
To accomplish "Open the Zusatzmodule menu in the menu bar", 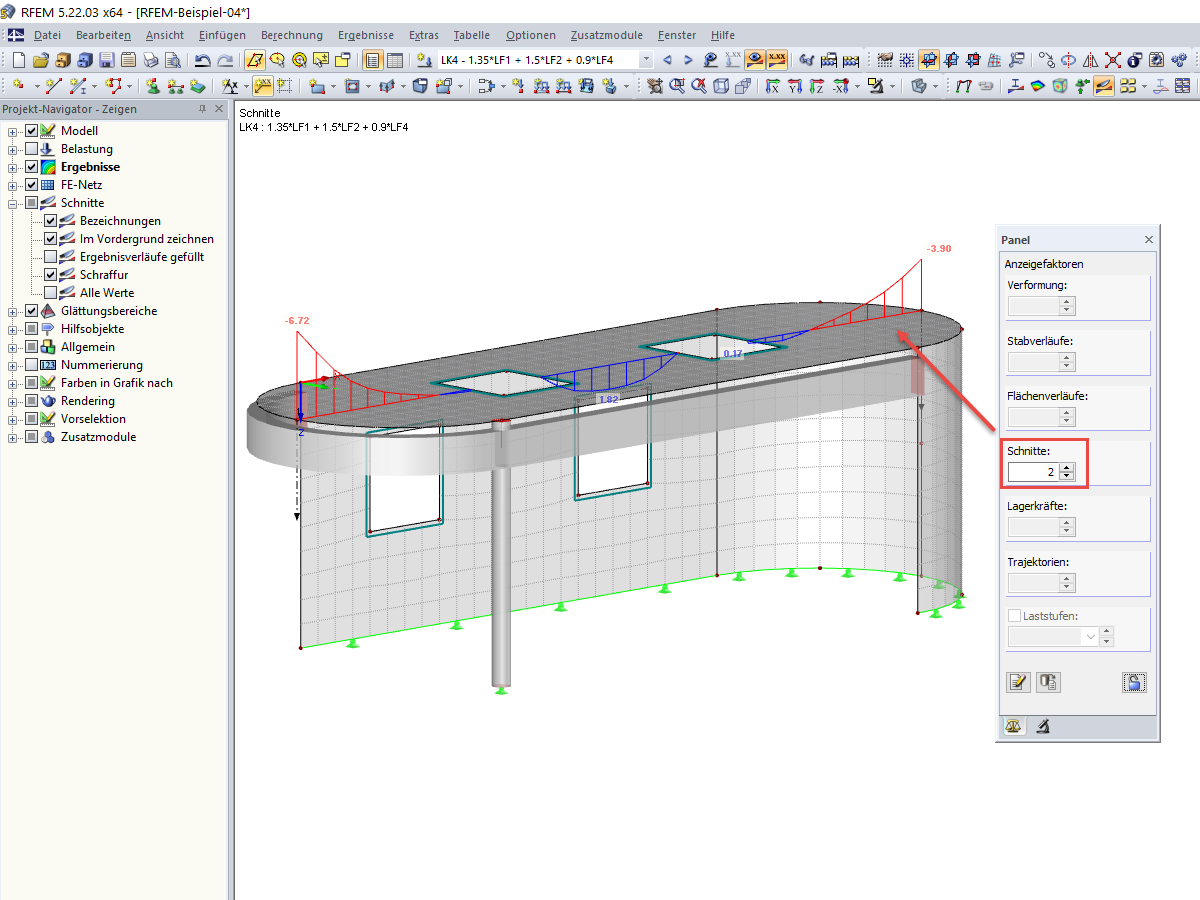I will click(606, 35).
